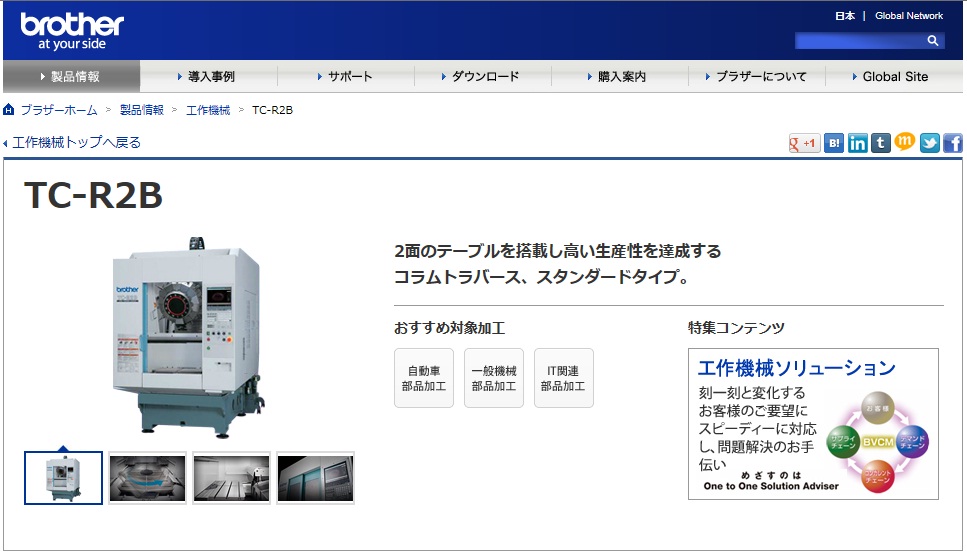
Task: Click the main TC-R2B machine image
Action: pyautogui.click(x=188, y=337)
